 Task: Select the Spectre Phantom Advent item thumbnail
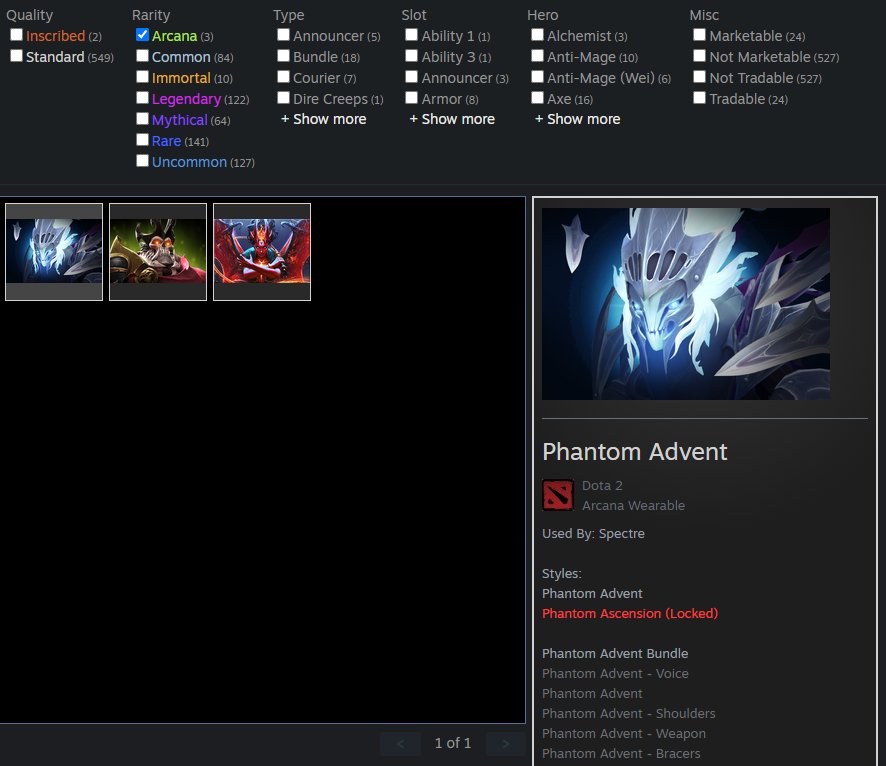tap(54, 252)
